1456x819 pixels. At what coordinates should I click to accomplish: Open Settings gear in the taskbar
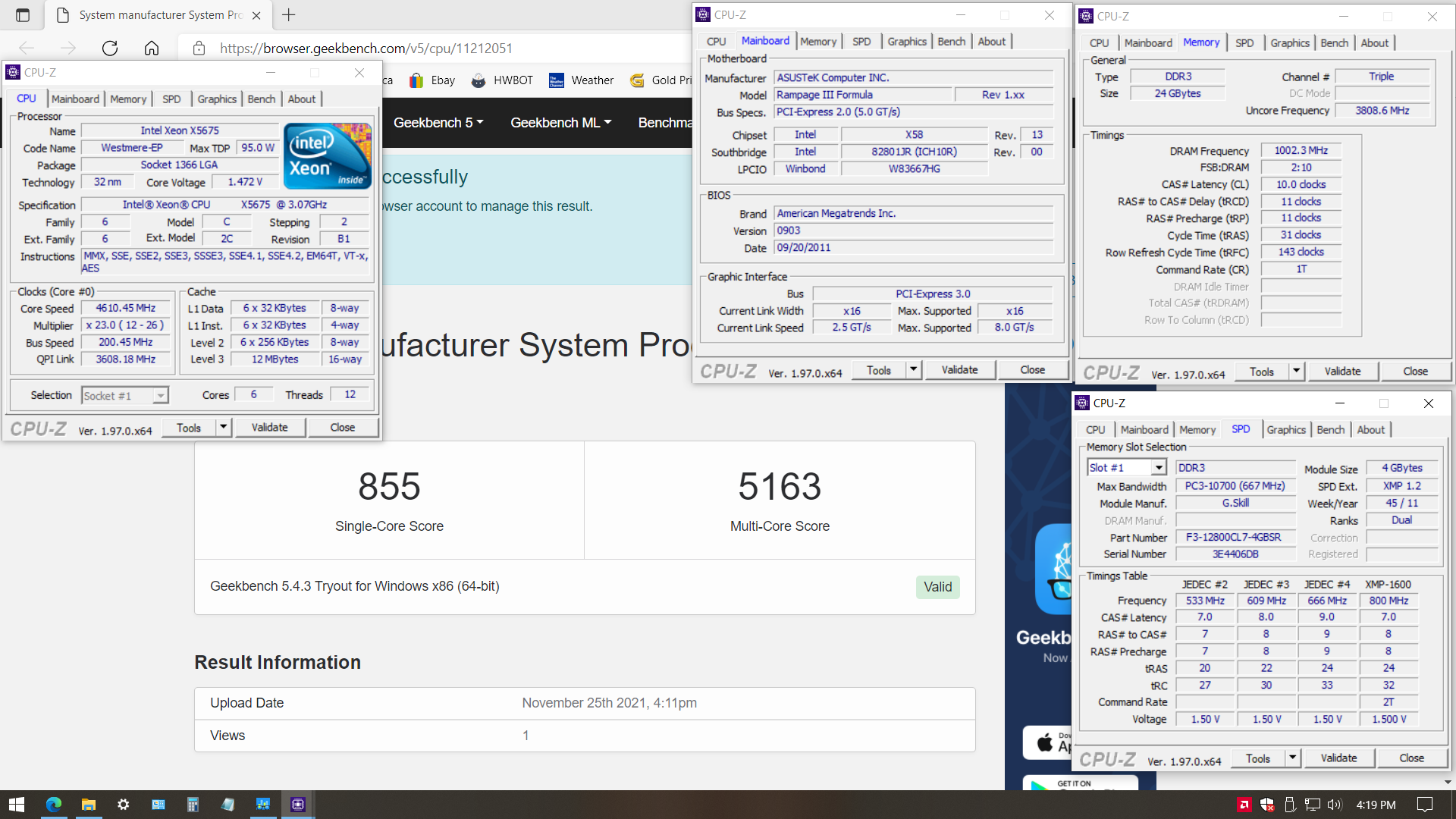pyautogui.click(x=124, y=805)
